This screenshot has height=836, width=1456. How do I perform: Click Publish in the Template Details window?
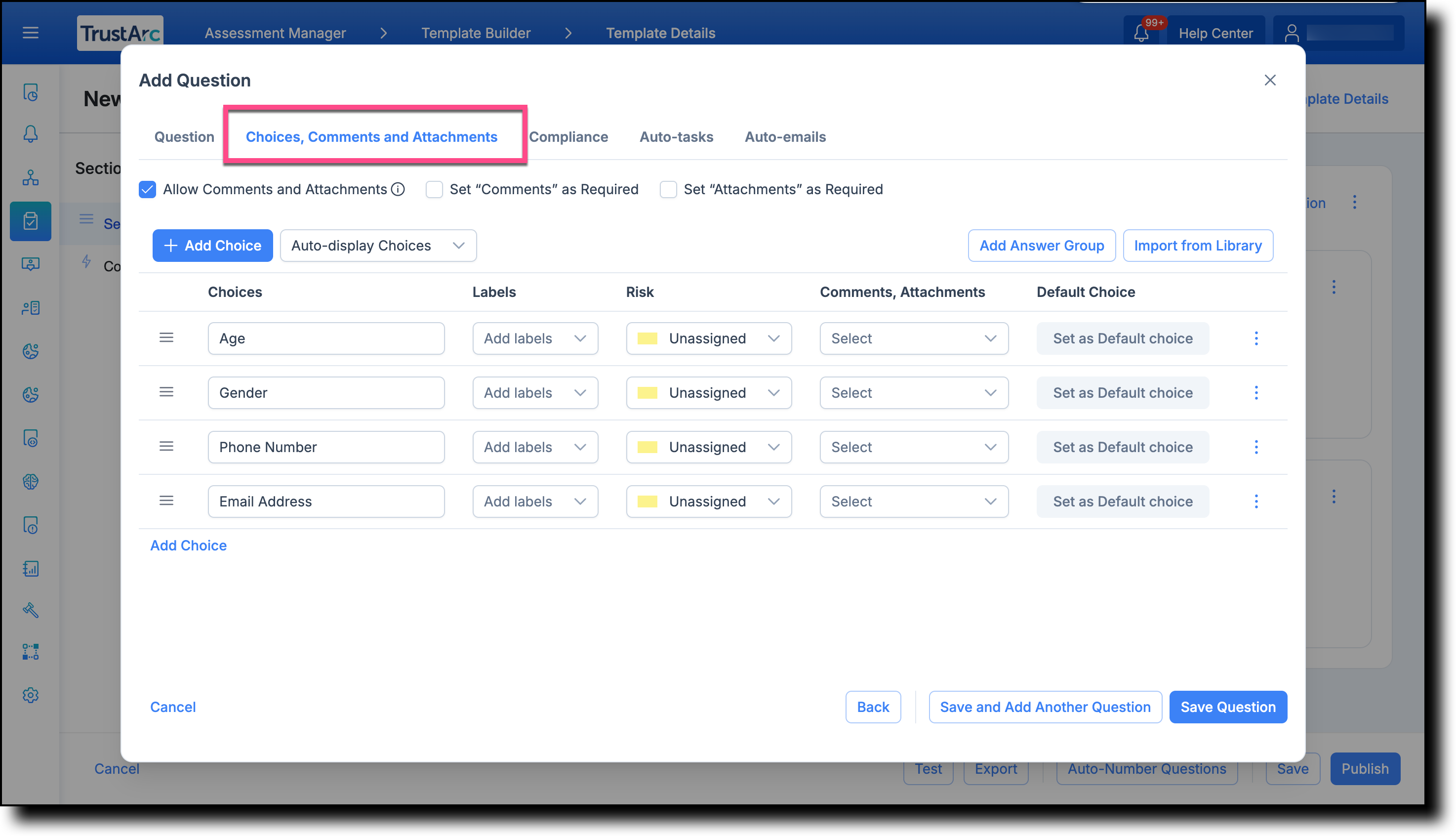1365,768
